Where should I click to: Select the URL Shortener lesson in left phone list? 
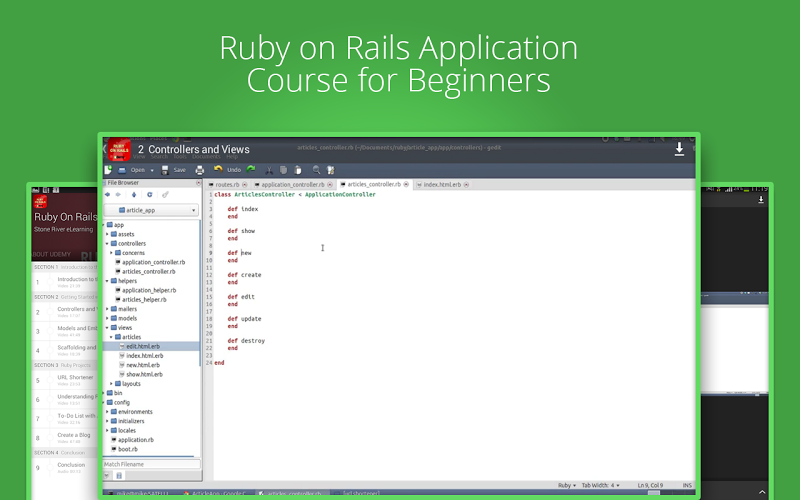(65, 380)
